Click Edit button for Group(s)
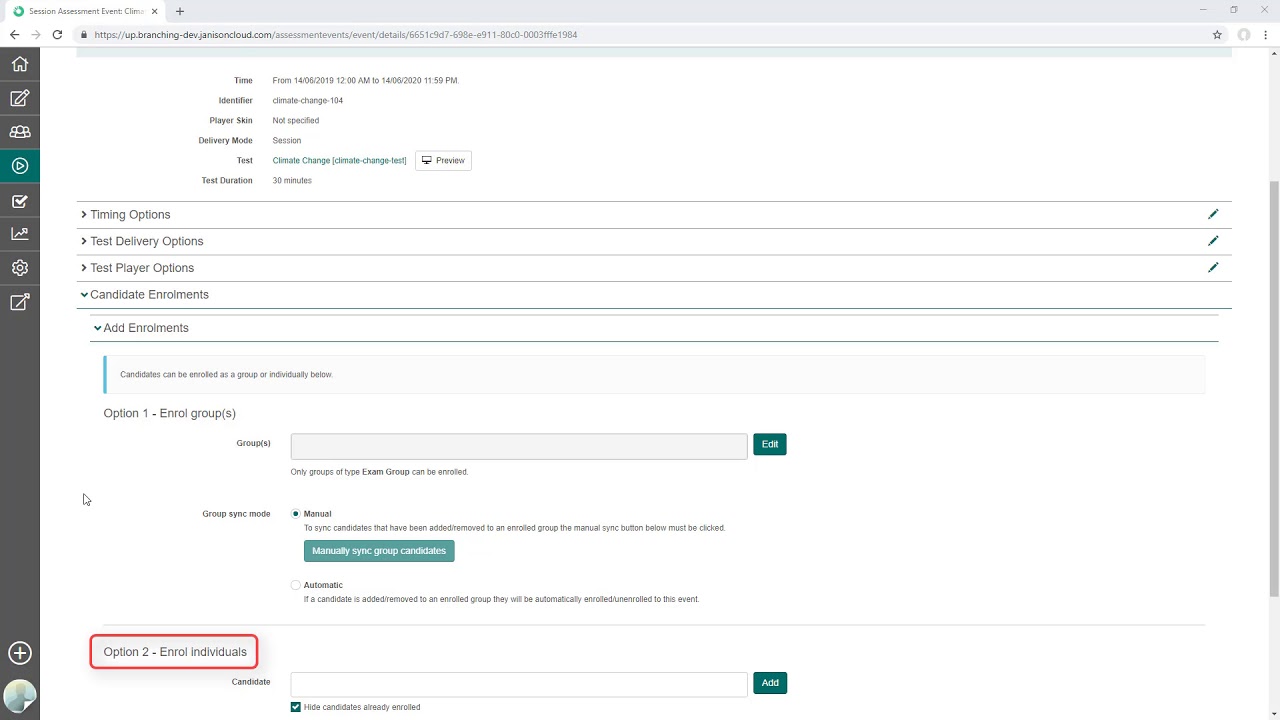The height and width of the screenshot is (720, 1280). 770,444
